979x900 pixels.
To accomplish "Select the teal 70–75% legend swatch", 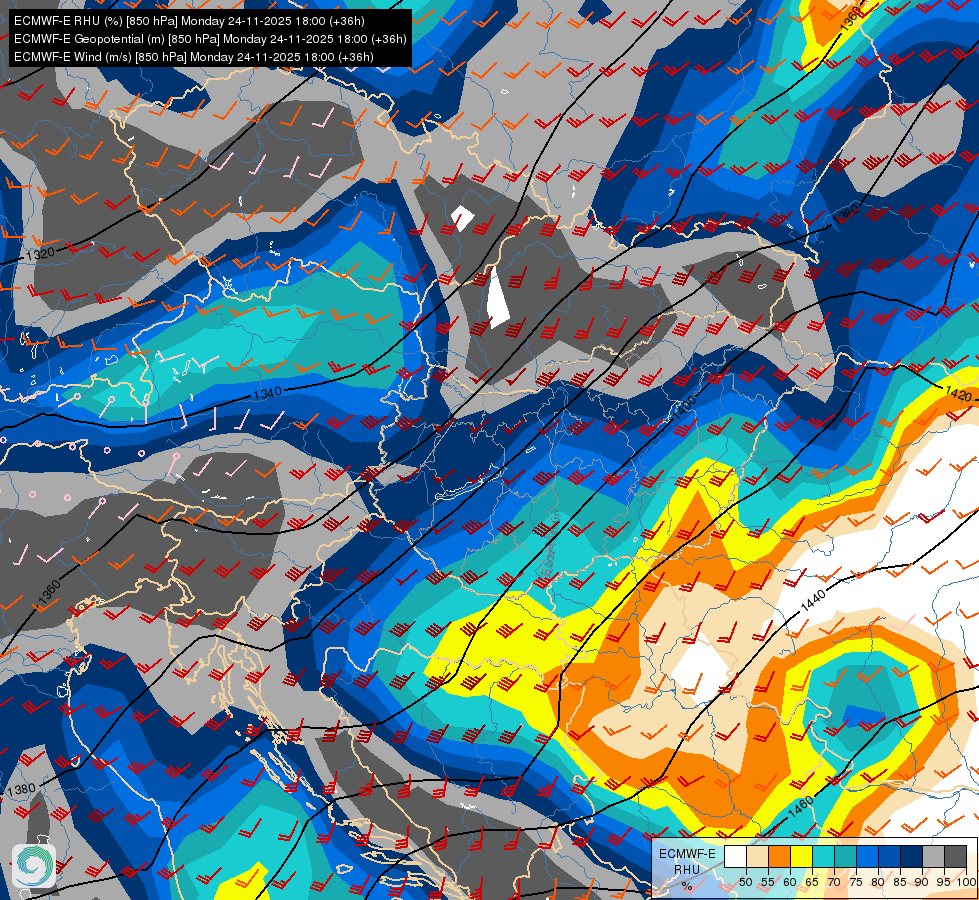I will pos(845,857).
